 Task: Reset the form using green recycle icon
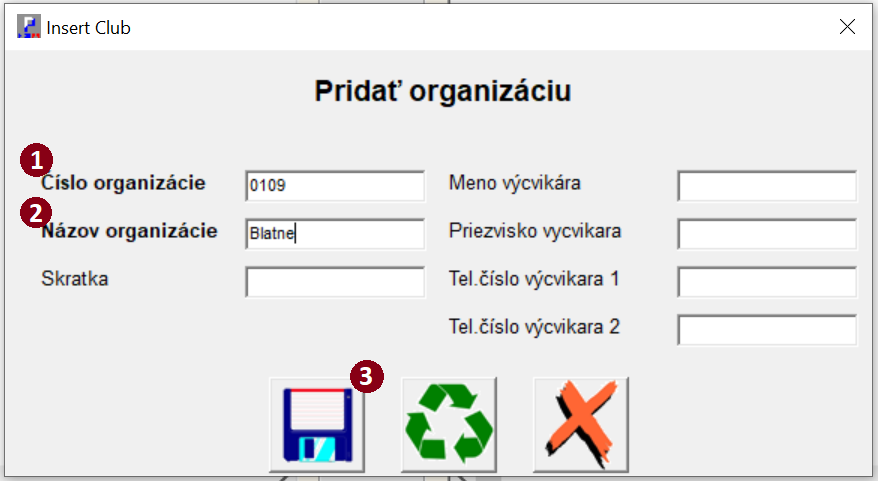pyautogui.click(x=449, y=425)
